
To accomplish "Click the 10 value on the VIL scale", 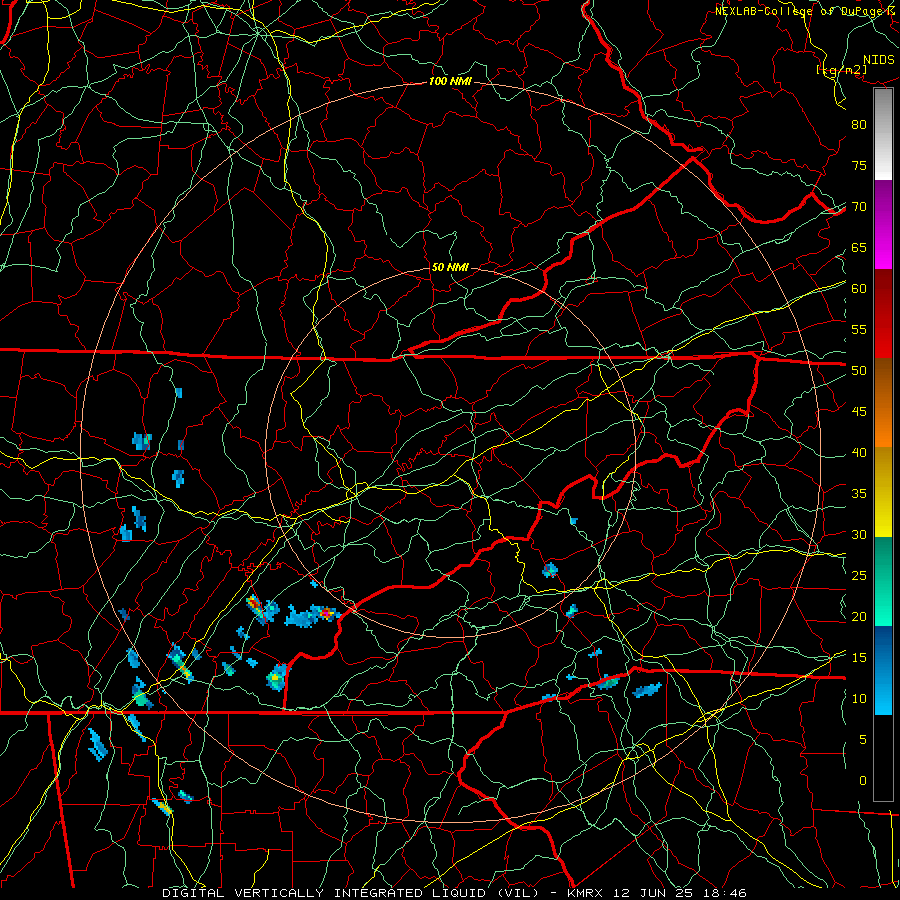I will 859,699.
